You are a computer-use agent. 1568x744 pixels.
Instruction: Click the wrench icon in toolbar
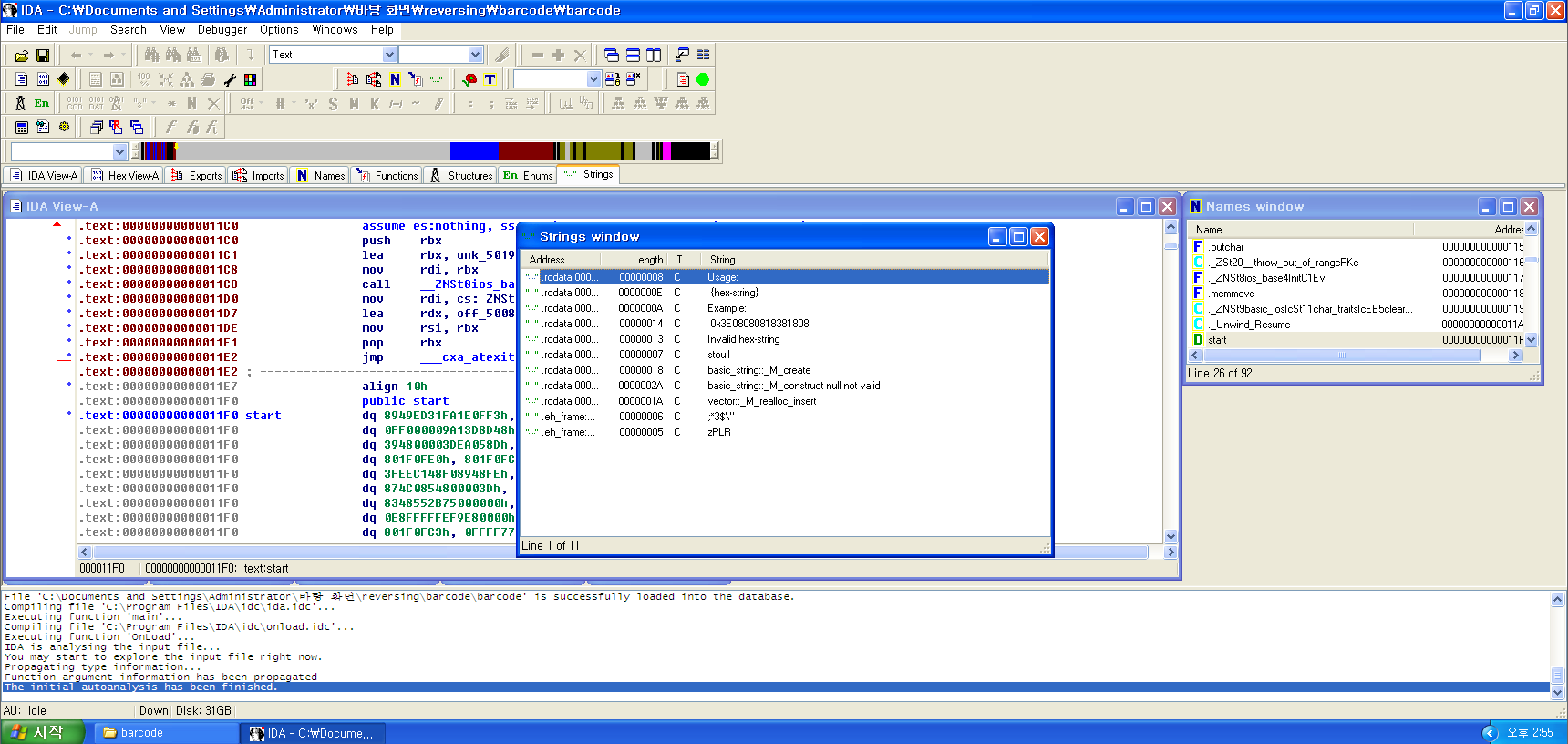(x=230, y=79)
